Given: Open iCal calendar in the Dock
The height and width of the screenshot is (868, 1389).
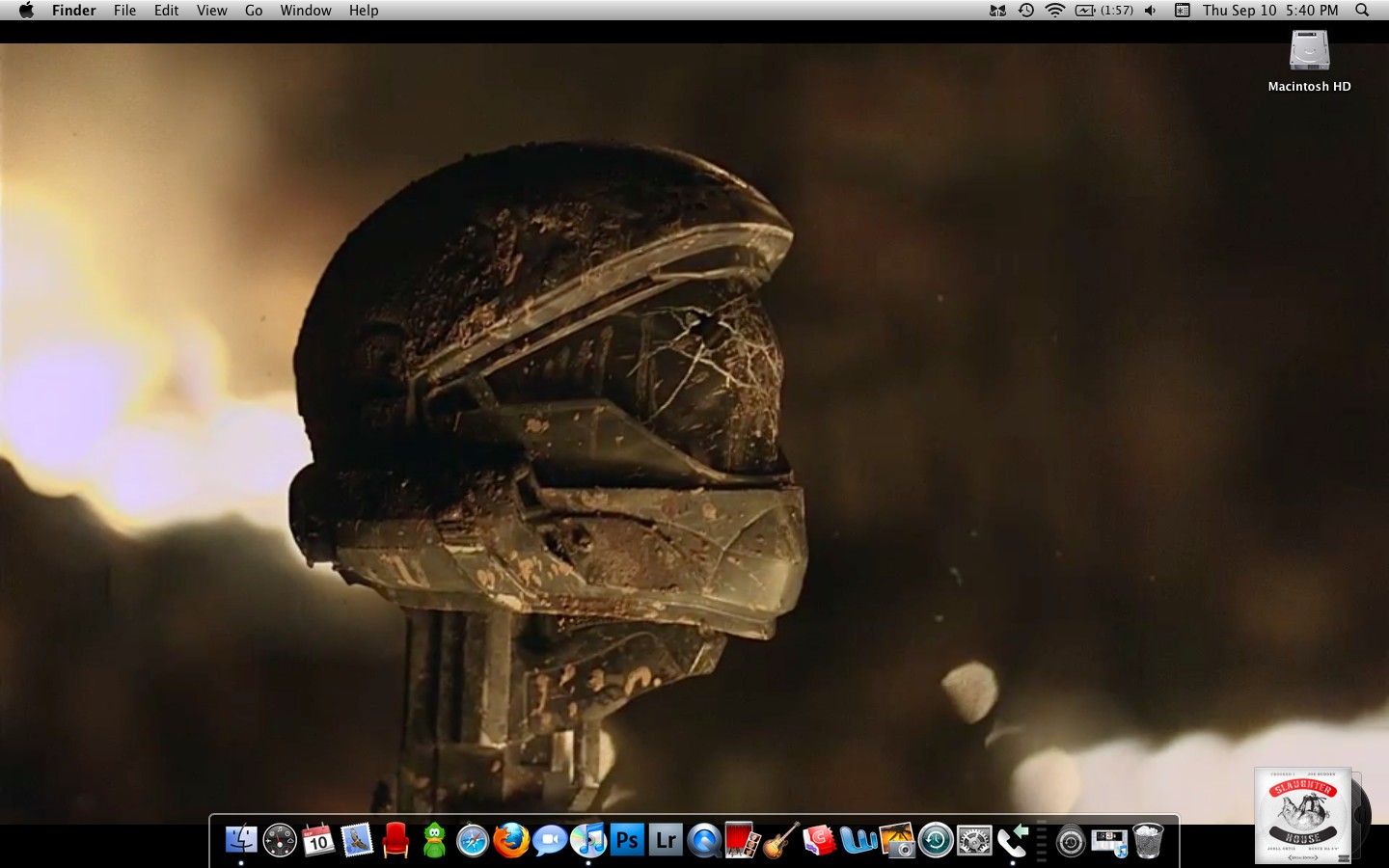Looking at the screenshot, I should pos(318,841).
